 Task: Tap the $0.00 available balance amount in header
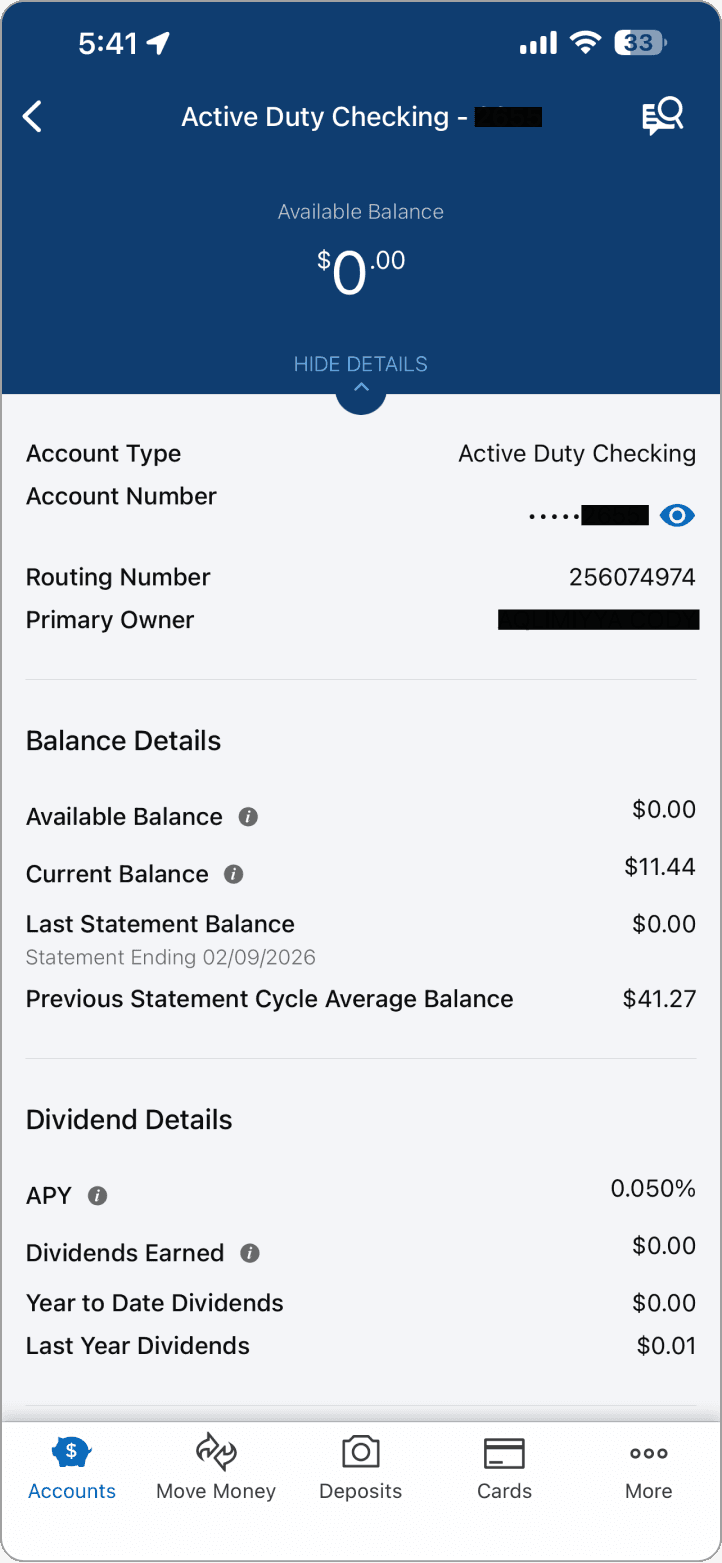[x=361, y=273]
